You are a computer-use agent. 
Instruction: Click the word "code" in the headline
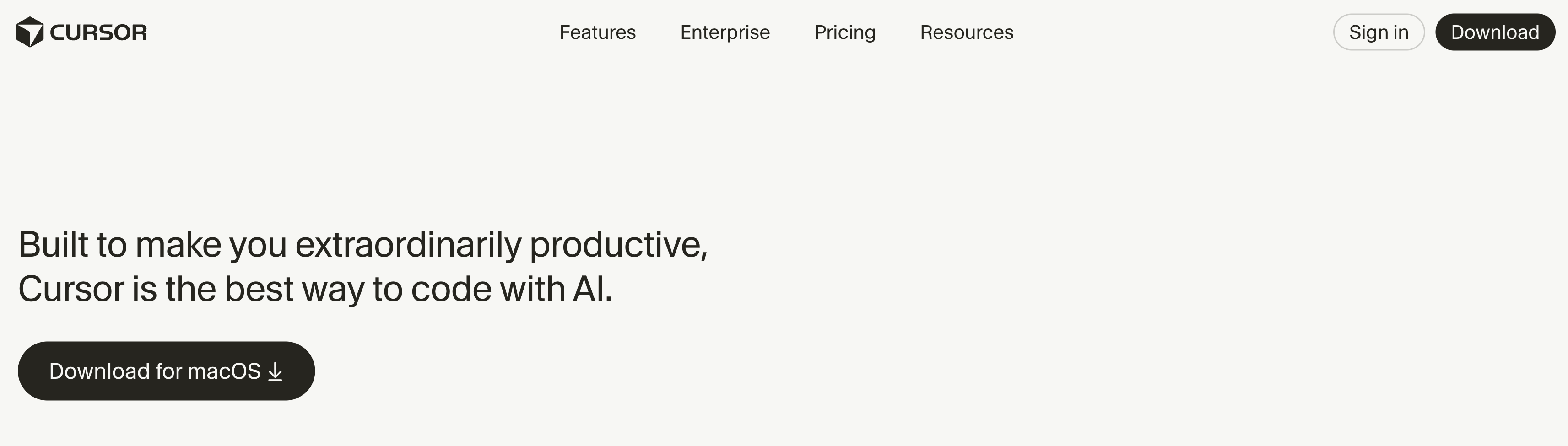tap(451, 289)
